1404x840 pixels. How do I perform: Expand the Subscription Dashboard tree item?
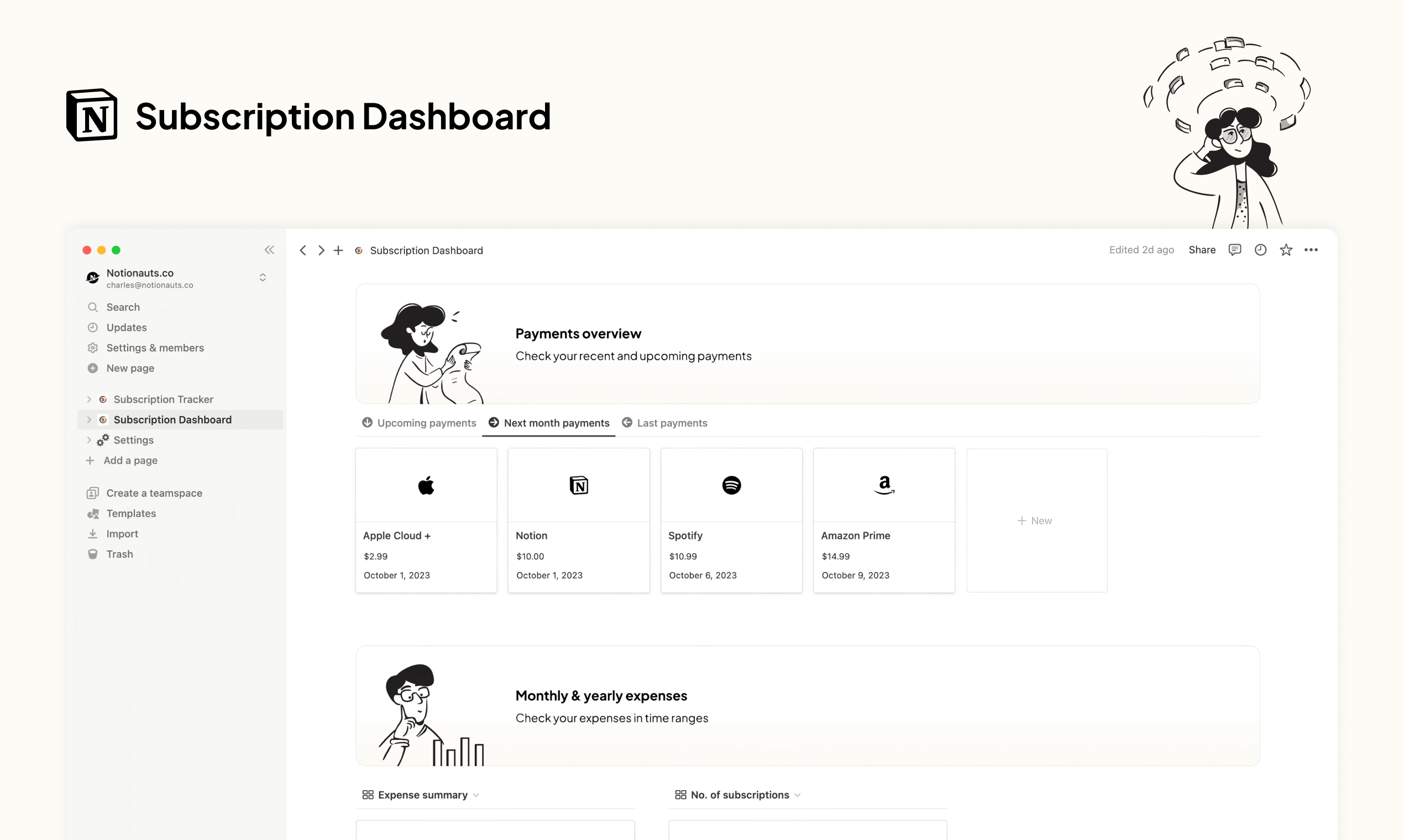(x=89, y=419)
